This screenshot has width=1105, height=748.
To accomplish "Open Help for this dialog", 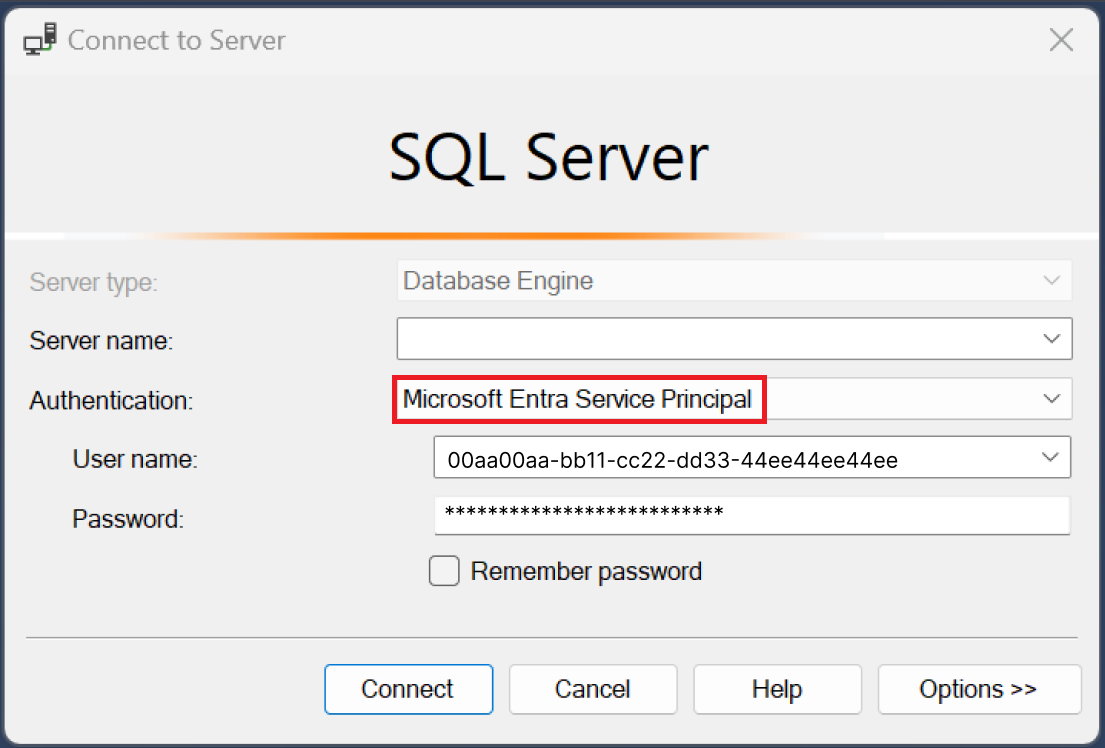I will 777,690.
